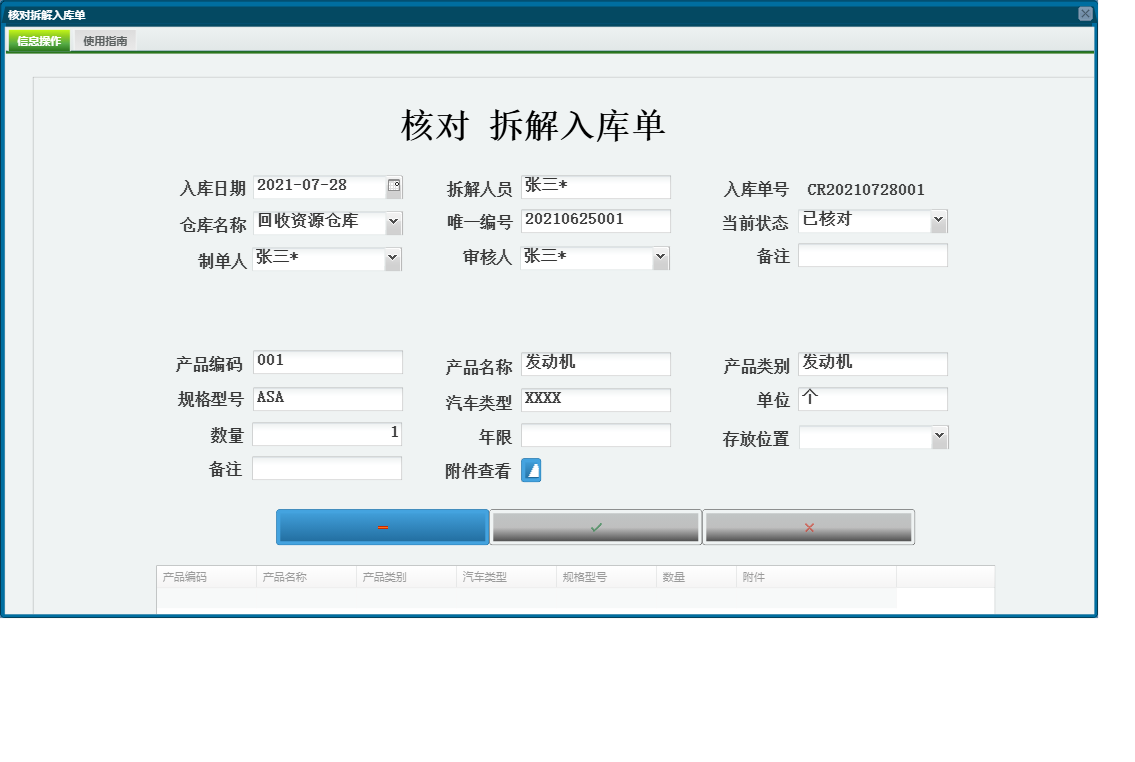Click the empty 年限 year field
This screenshot has height=762, width=1135.
pyautogui.click(x=595, y=434)
